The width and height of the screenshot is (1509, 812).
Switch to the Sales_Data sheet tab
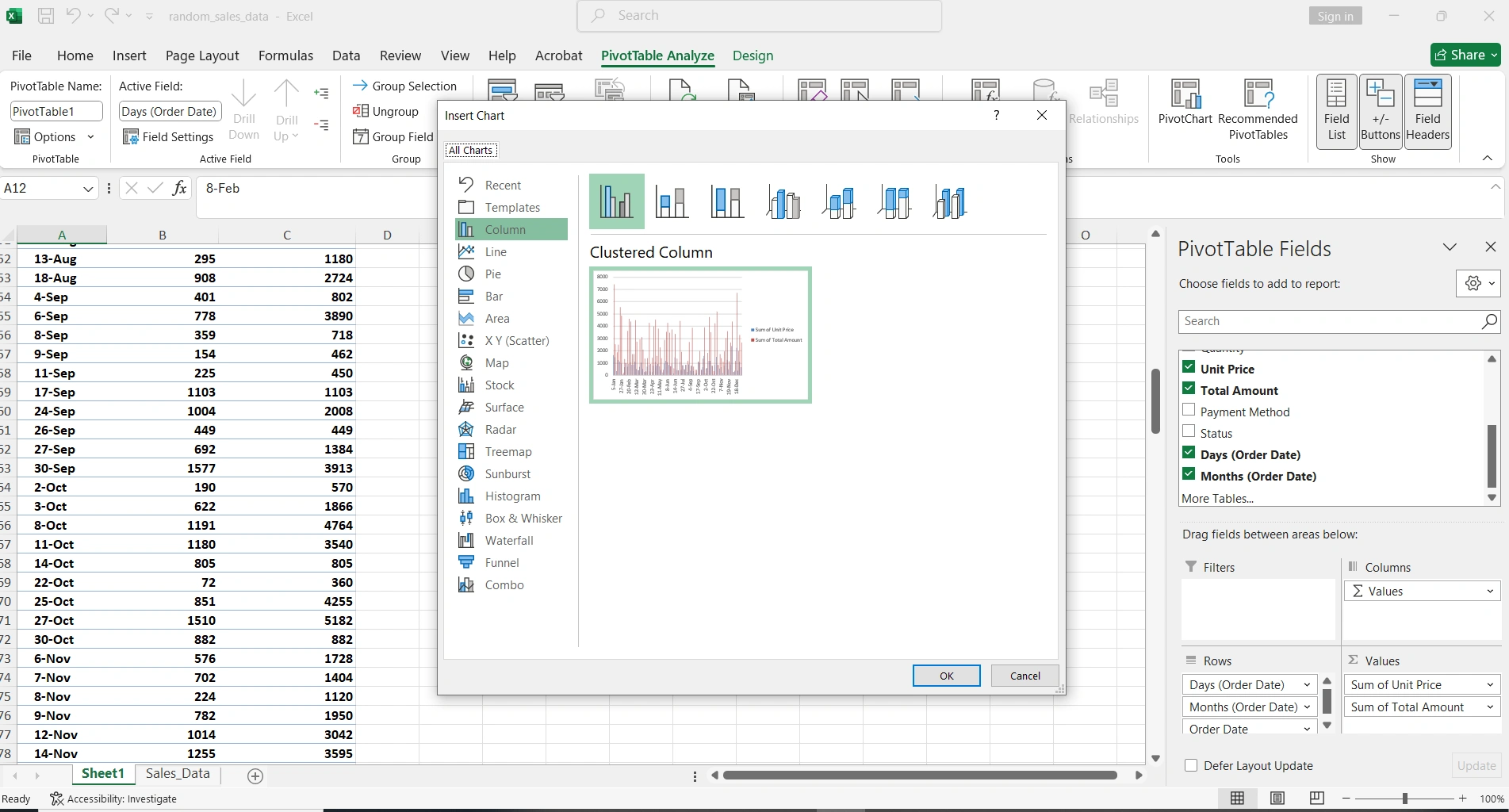tap(177, 773)
